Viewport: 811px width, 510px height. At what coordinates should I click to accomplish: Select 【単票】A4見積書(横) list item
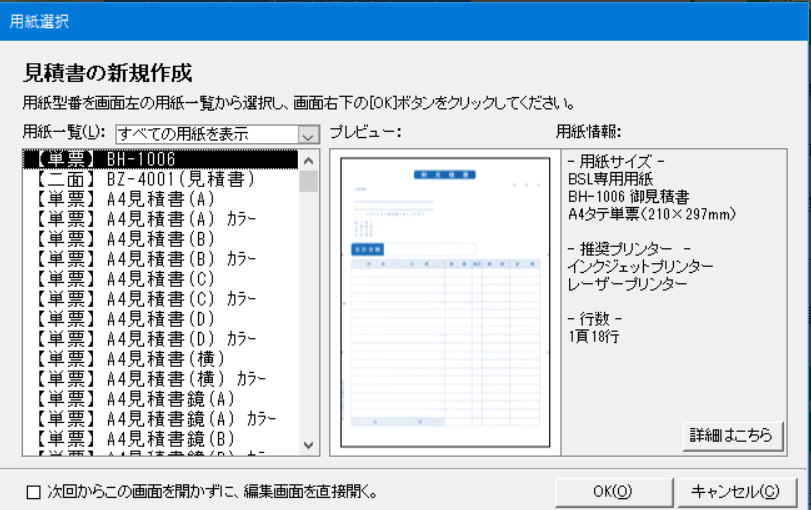[x=160, y=358]
